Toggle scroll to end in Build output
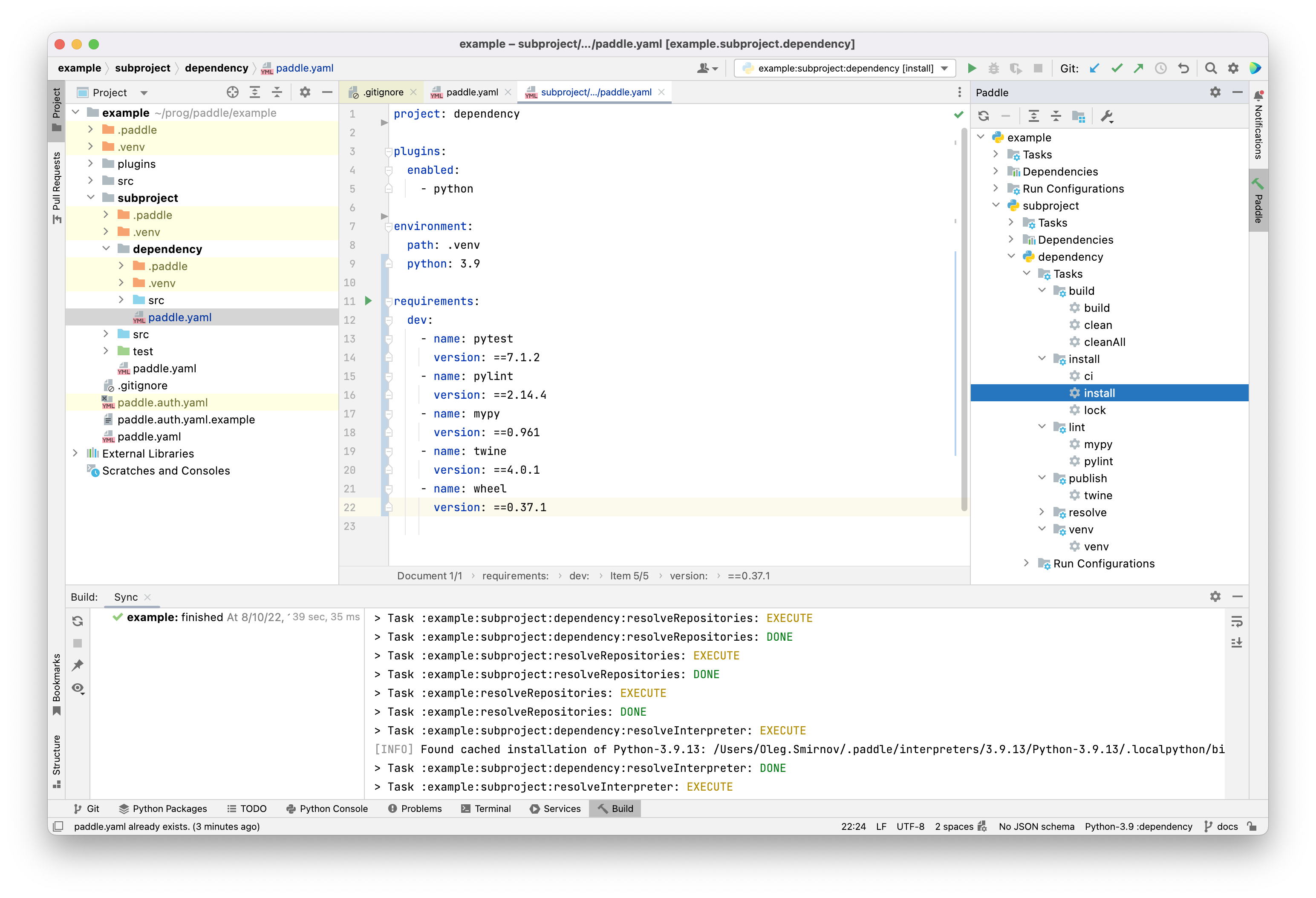1316x898 pixels. [x=1237, y=643]
